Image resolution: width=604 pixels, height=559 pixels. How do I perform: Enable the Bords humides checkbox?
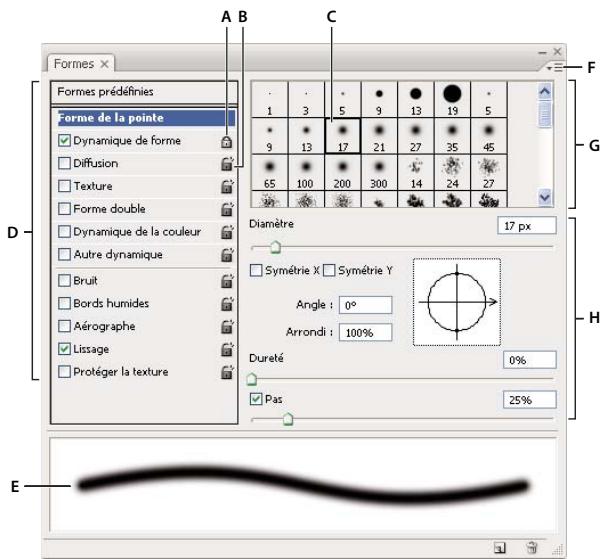click(64, 303)
